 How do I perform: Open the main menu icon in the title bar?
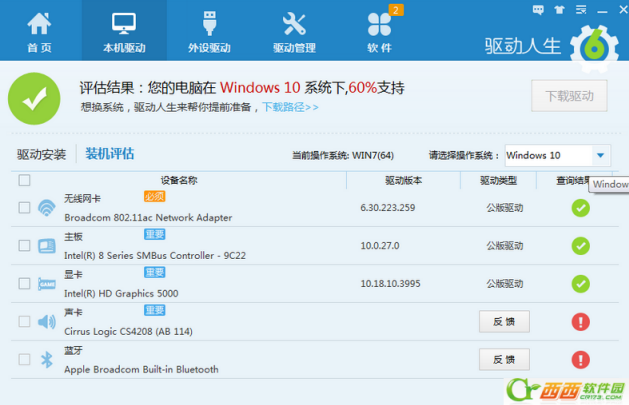pyautogui.click(x=581, y=10)
